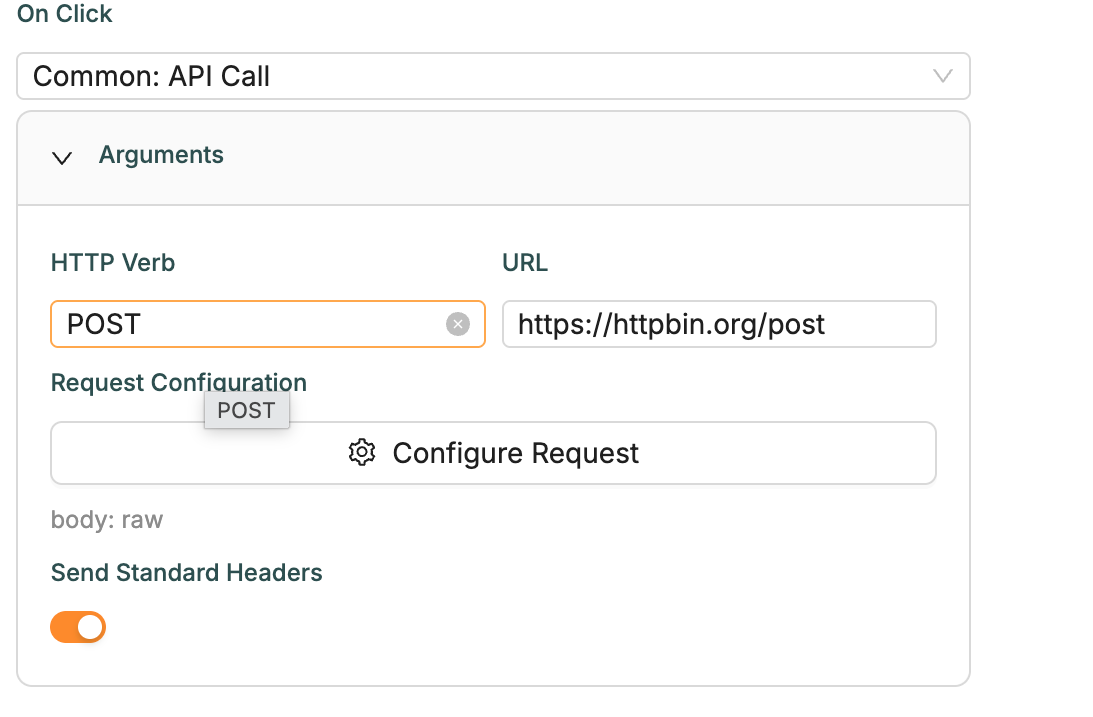Viewport: 1093px width, 717px height.
Task: Click the URL field label
Action: [525, 263]
